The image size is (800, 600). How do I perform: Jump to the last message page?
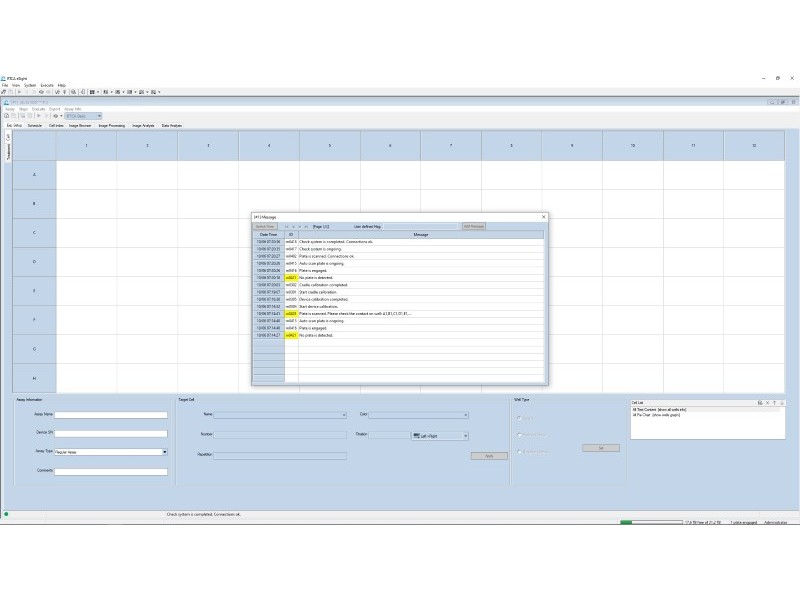point(306,227)
